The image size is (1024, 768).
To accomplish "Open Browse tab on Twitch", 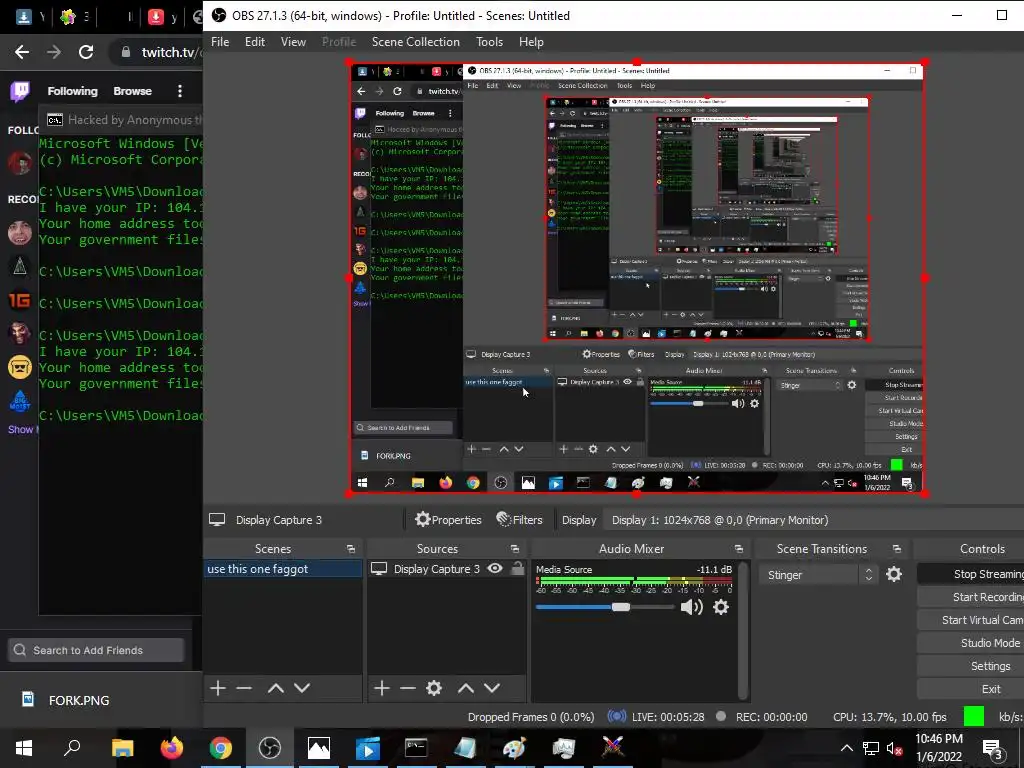I will click(x=133, y=91).
